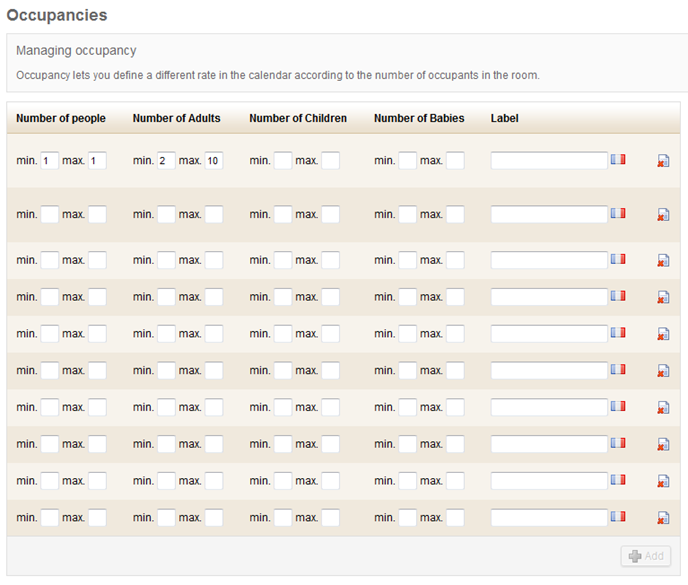Focus the first row's Number of people min field
Viewport: 688px width, 585px height.
click(x=49, y=161)
